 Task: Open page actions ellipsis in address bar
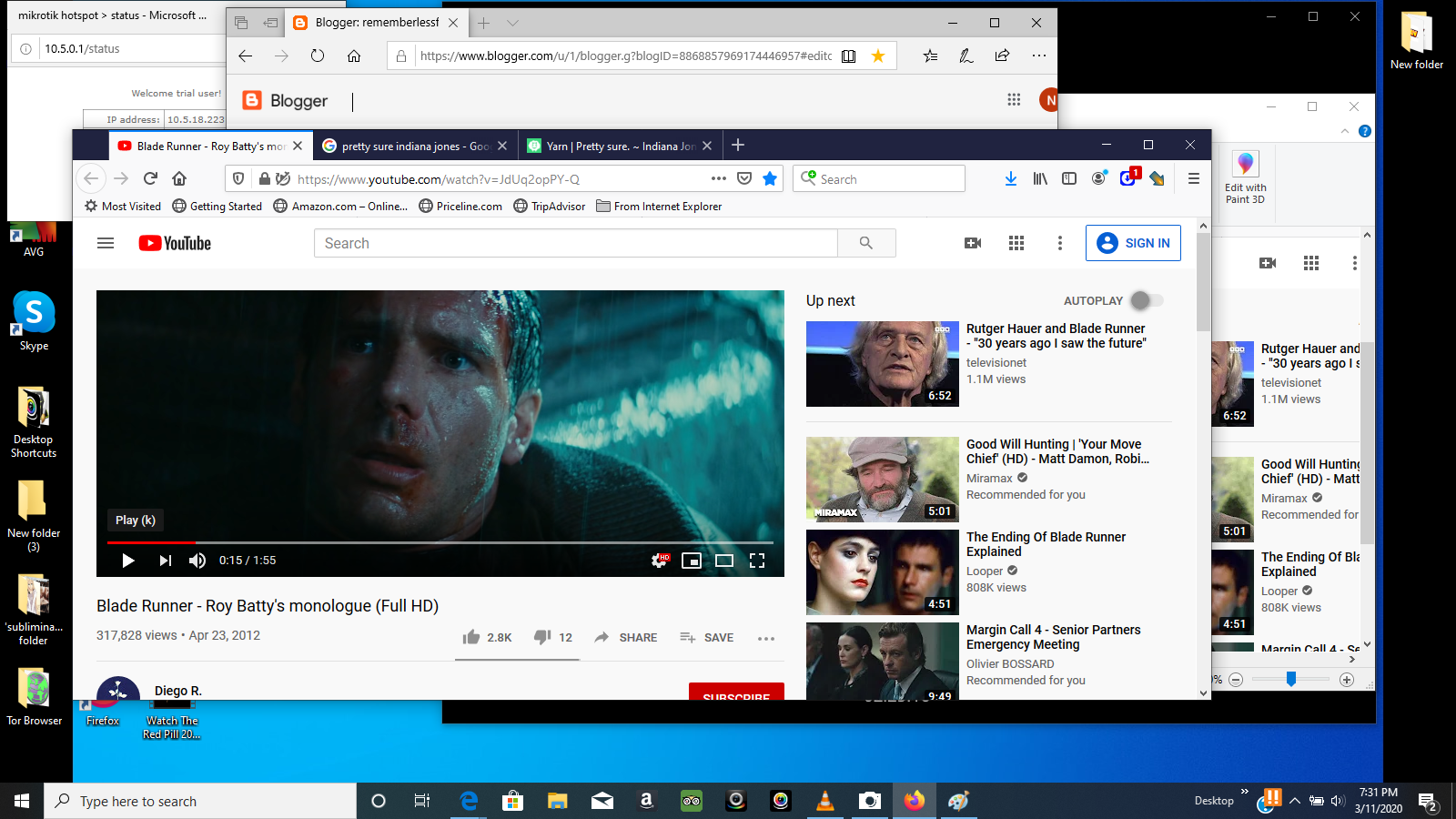[x=719, y=178]
